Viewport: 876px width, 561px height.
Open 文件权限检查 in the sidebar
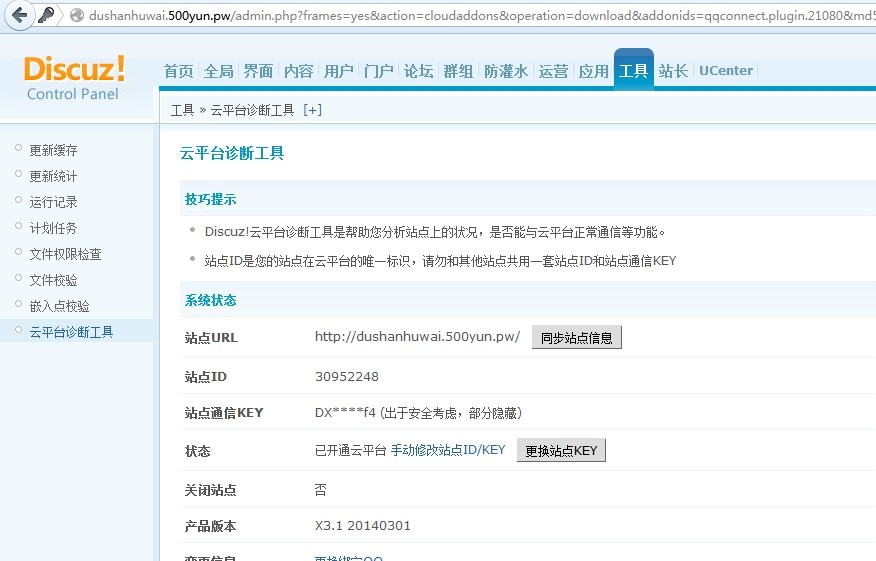(x=65, y=254)
